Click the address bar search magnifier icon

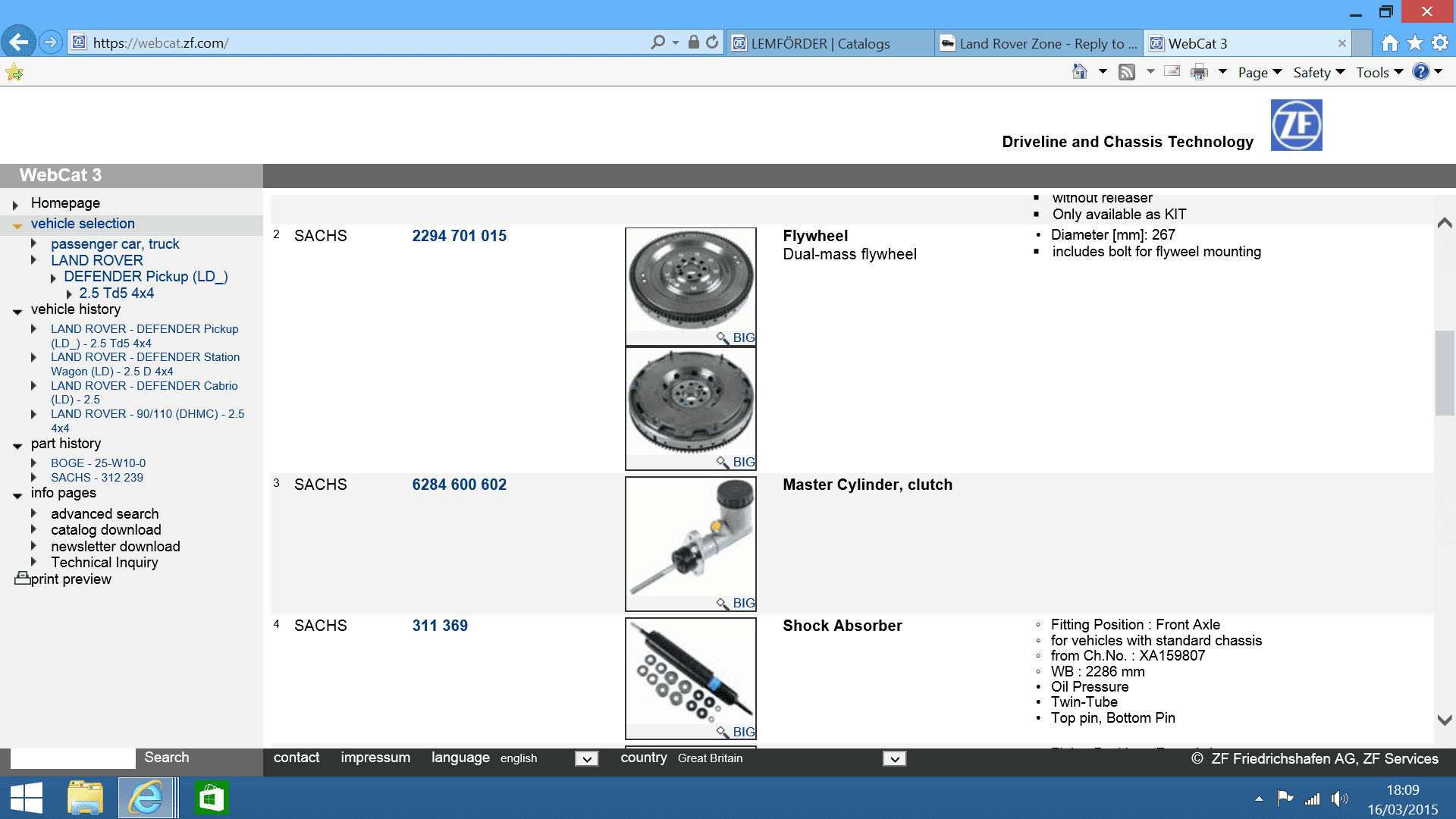[x=657, y=42]
